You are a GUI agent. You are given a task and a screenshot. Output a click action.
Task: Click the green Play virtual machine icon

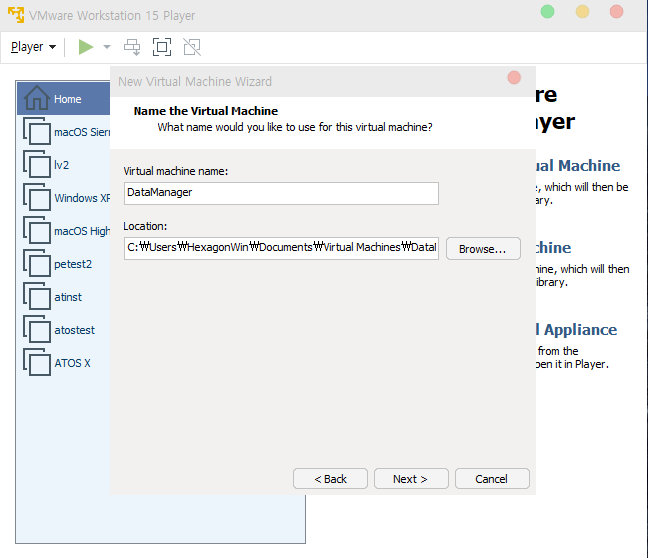click(x=86, y=47)
